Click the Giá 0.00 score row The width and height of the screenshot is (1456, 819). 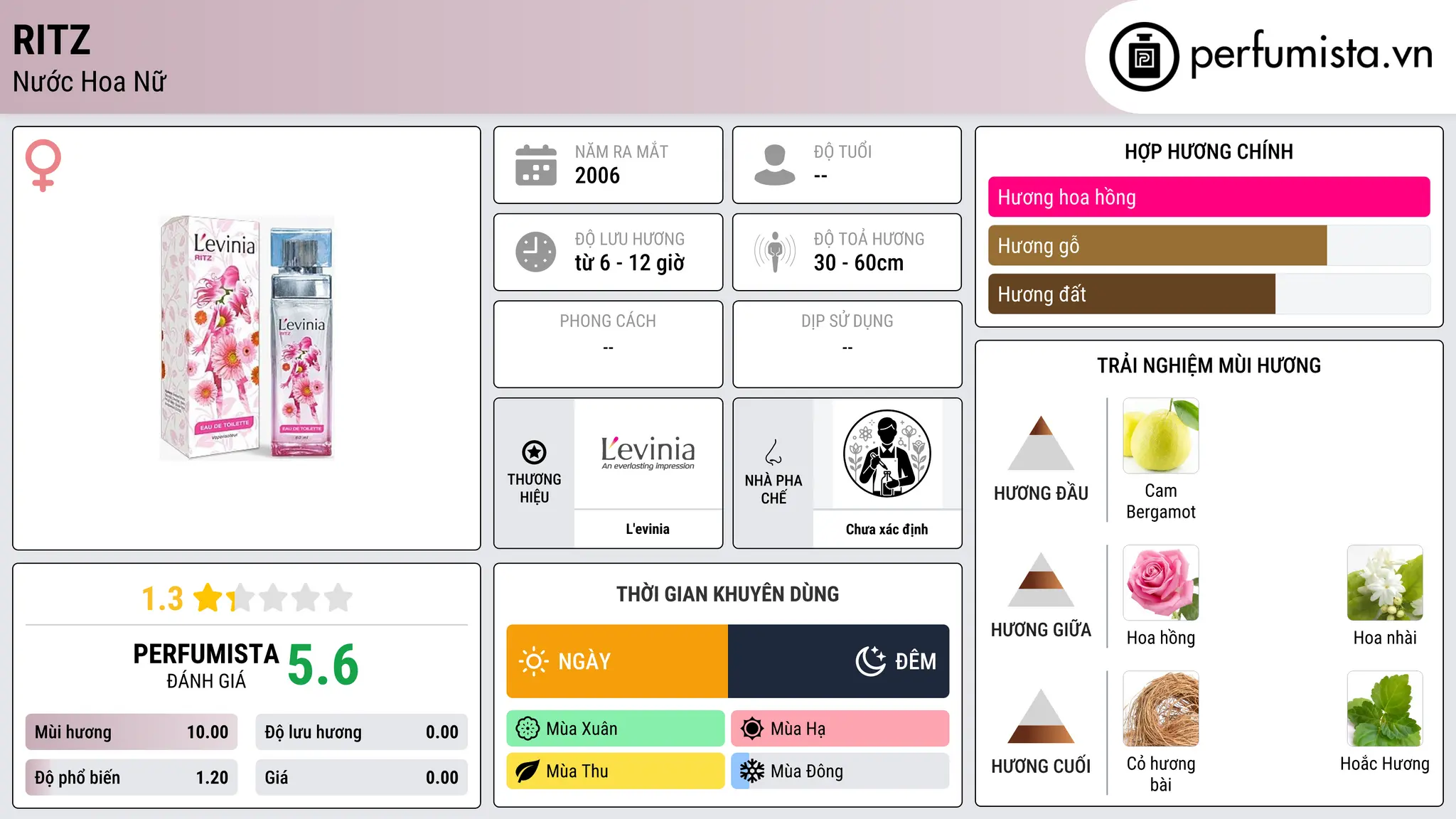click(x=362, y=778)
